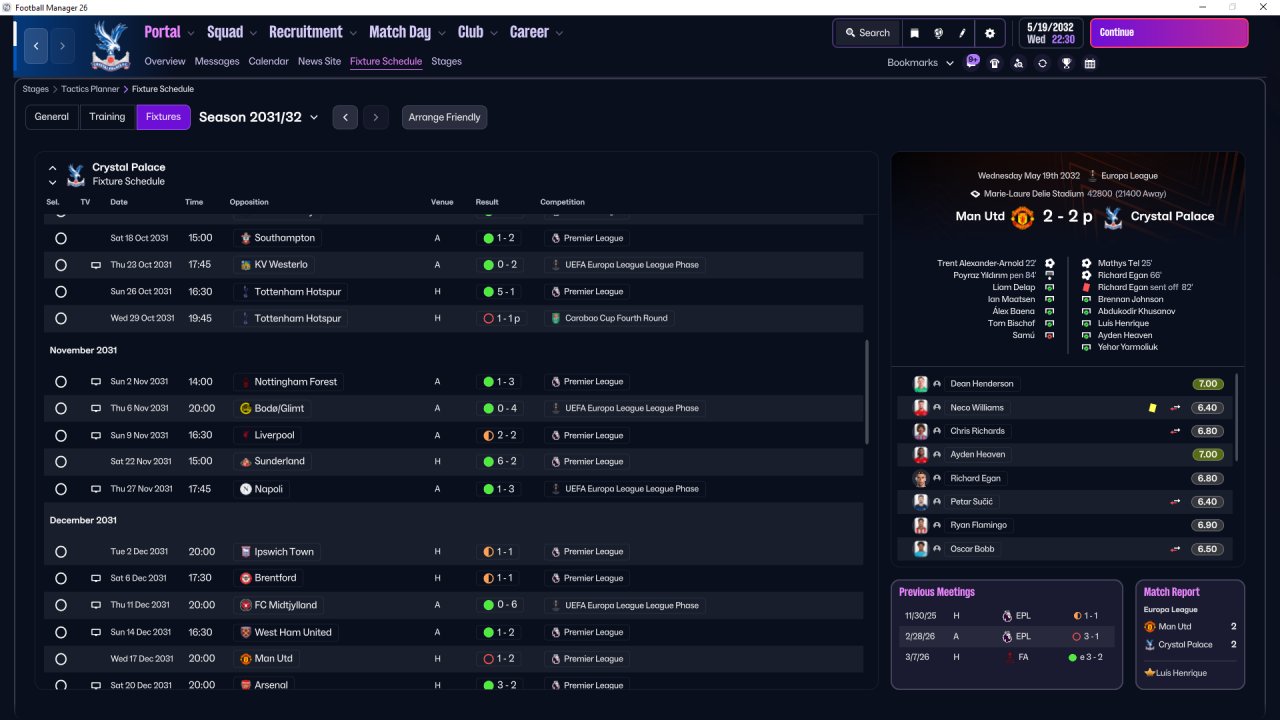This screenshot has height=720, width=1280.
Task: Select the General tab
Action: pos(52,117)
